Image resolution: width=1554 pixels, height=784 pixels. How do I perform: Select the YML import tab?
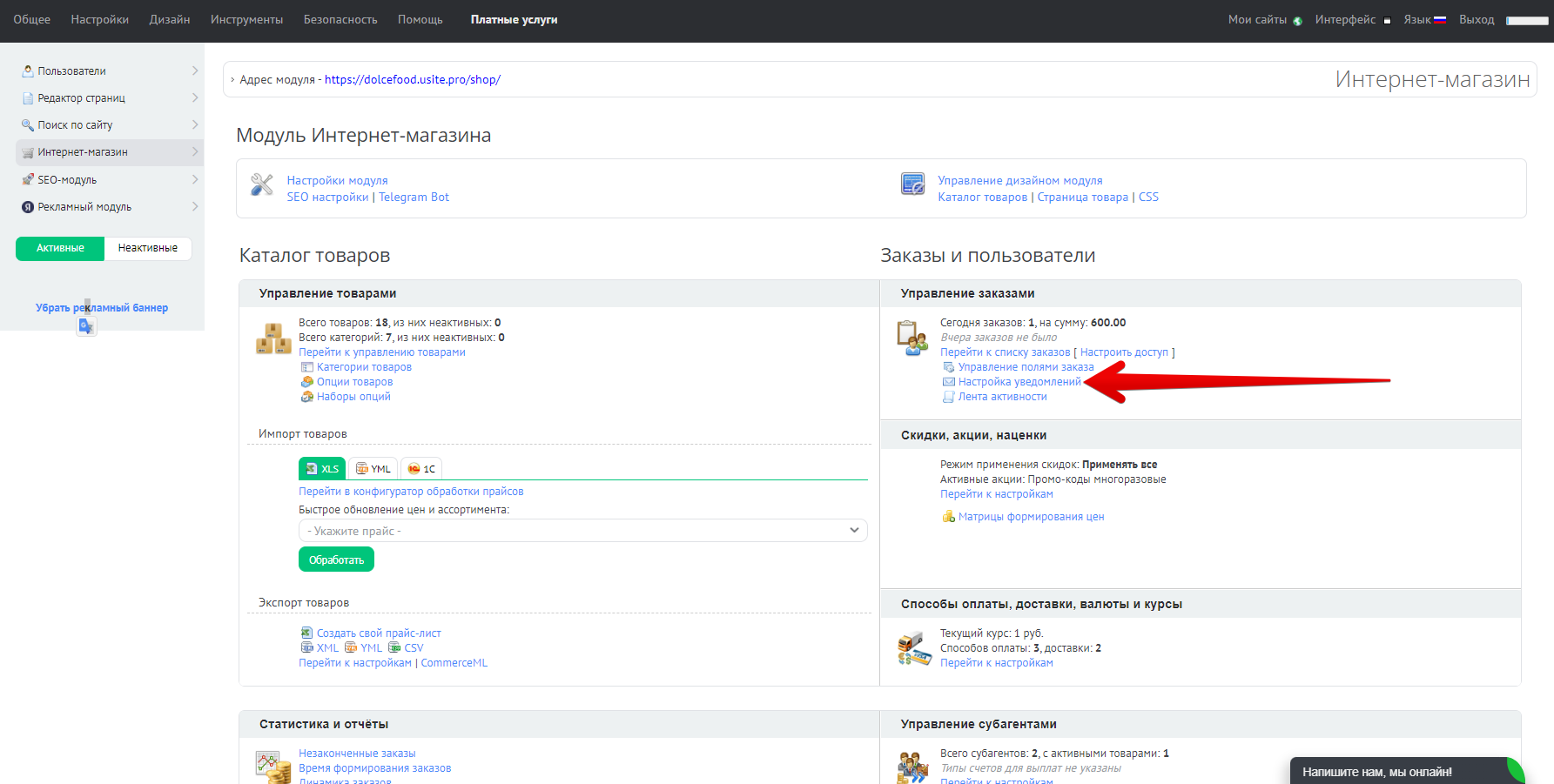click(x=373, y=469)
